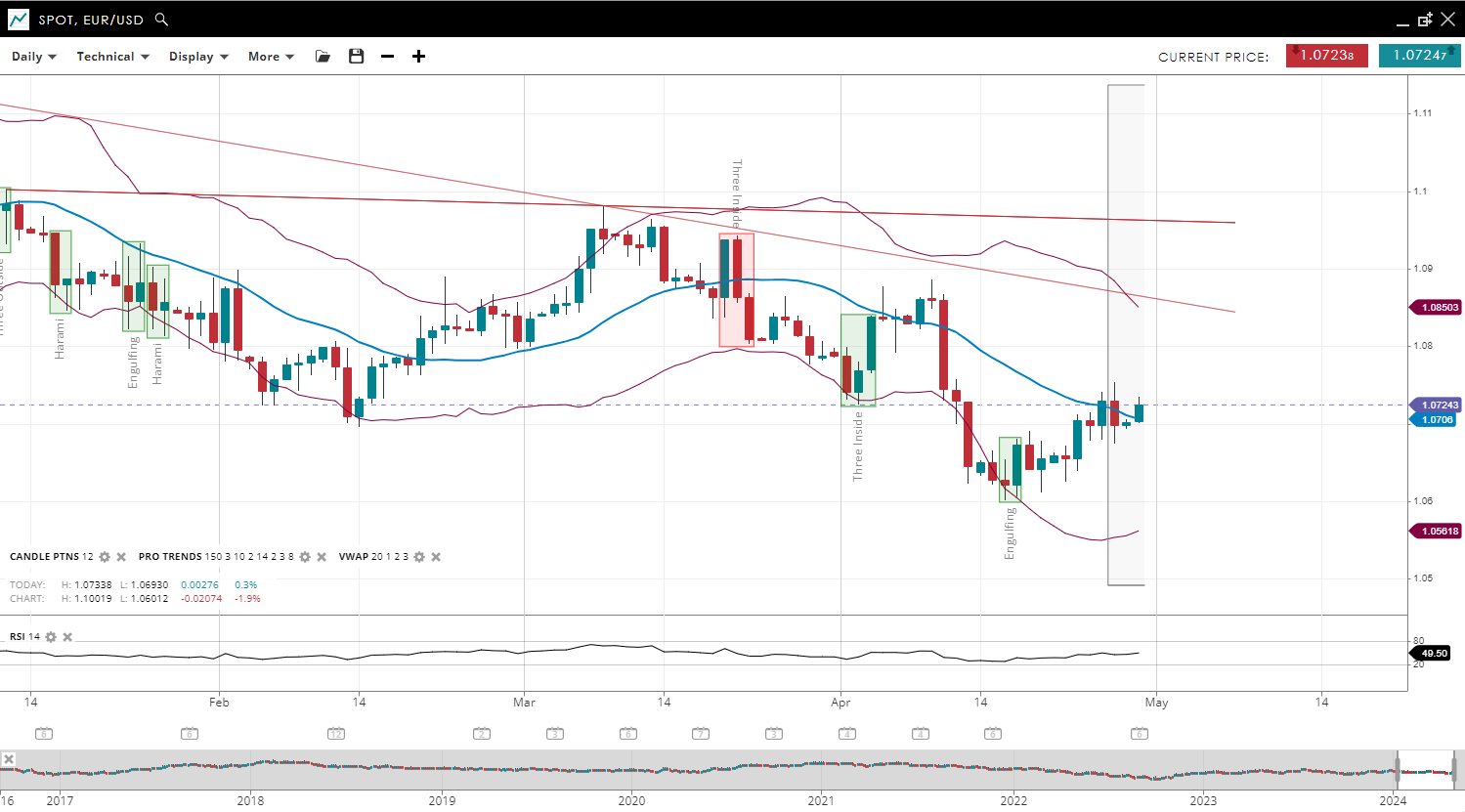Click the navigator range window near 2024
Viewport: 1465px width, 812px height.
1426,771
